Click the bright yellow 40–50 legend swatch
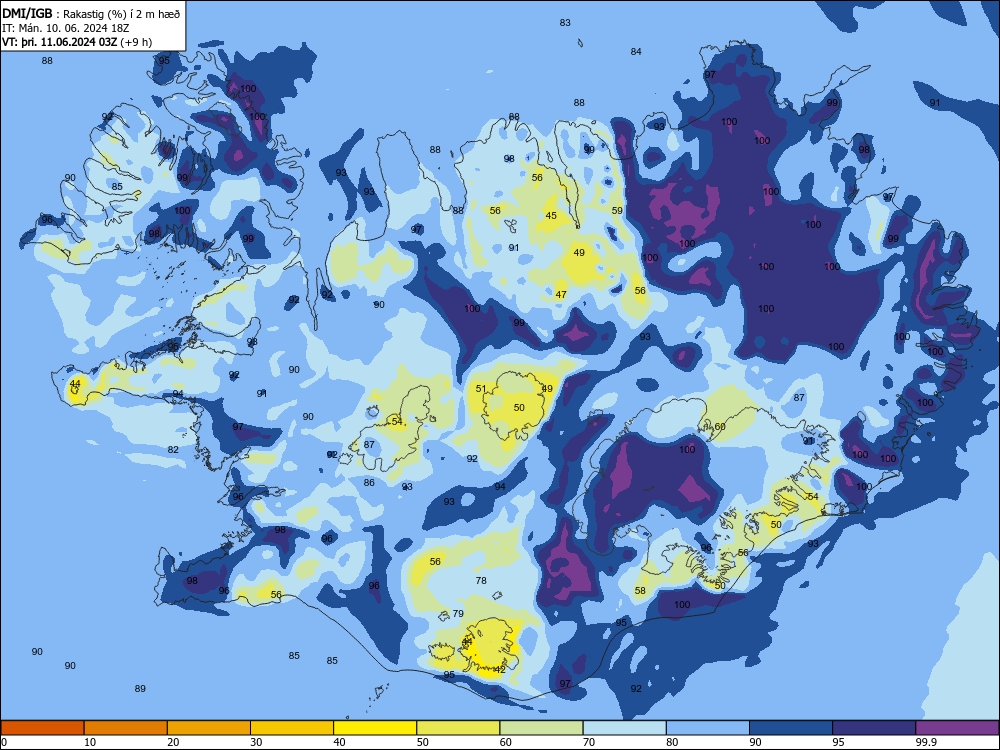 375,728
